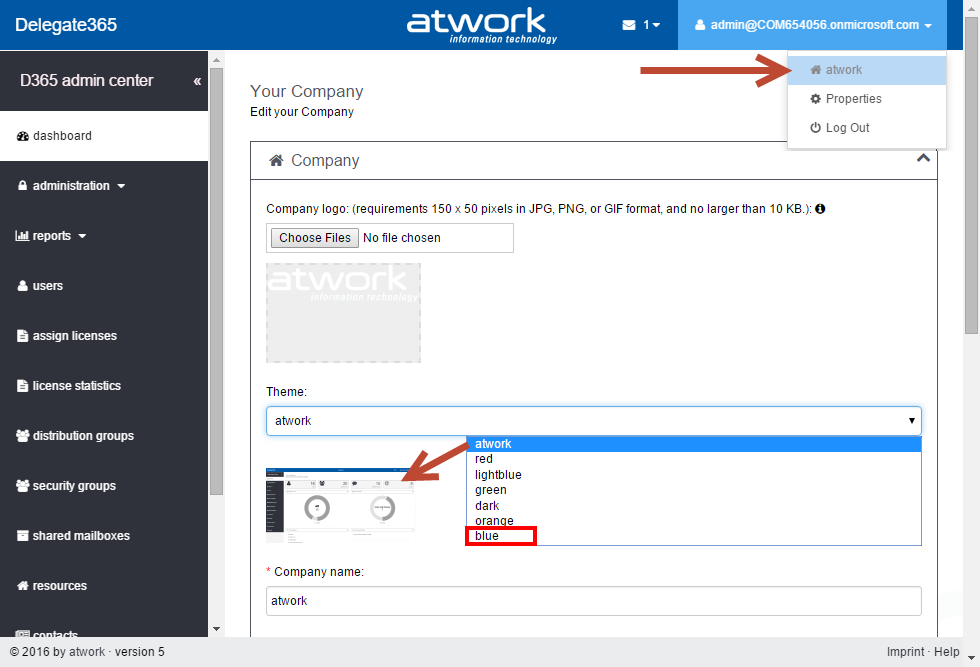Open Properties from the user menu
Screen dimensions: 980x667
(867, 99)
